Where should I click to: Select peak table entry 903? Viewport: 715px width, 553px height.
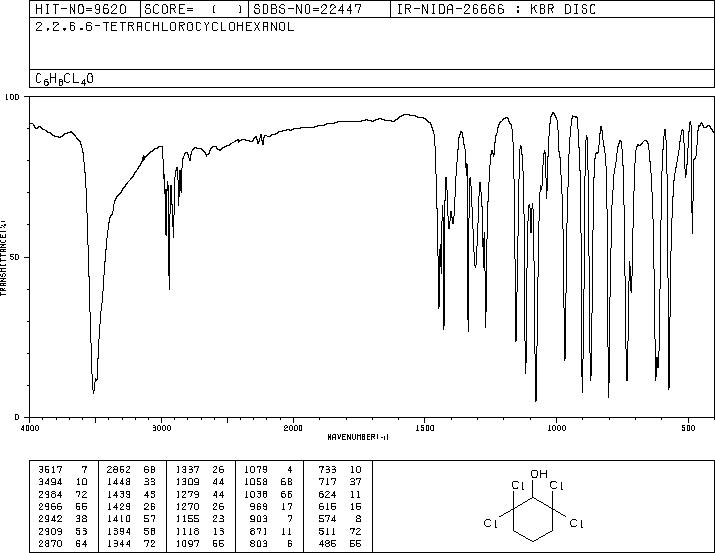pos(259,519)
